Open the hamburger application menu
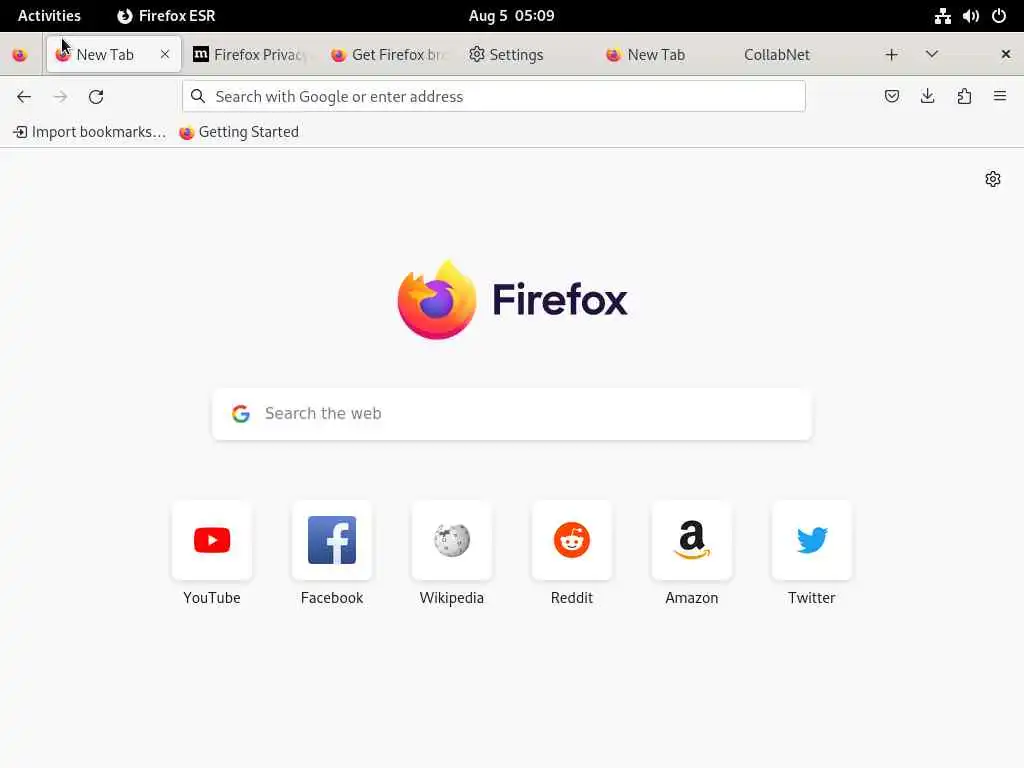1024x768 pixels. click(1000, 96)
